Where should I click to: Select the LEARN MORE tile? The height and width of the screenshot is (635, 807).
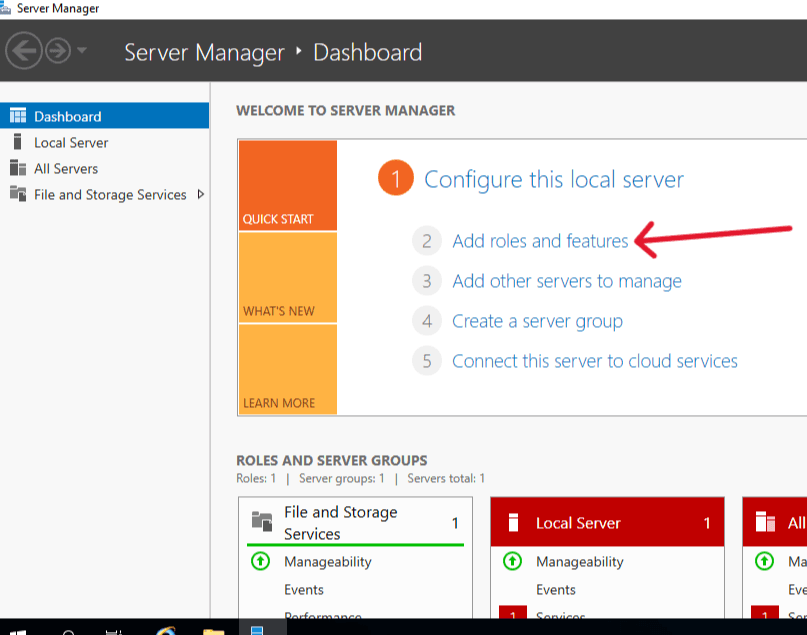(x=288, y=369)
